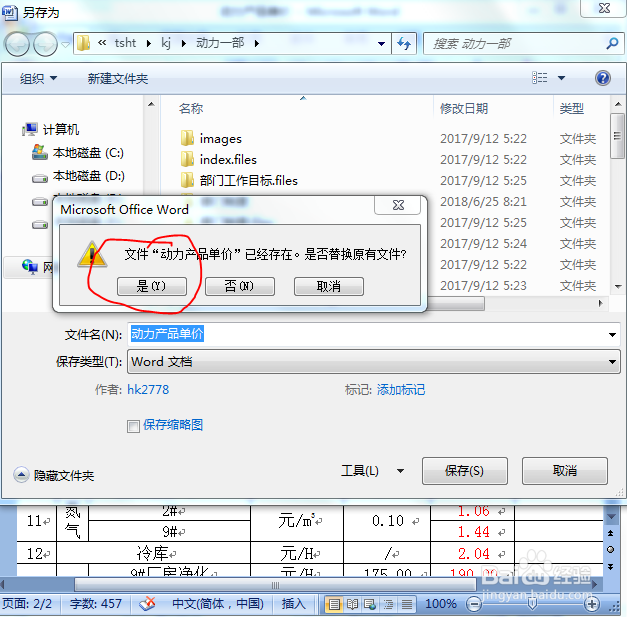Create a New Folder (新建文件夹)
The height and width of the screenshot is (617, 627).
point(118,78)
